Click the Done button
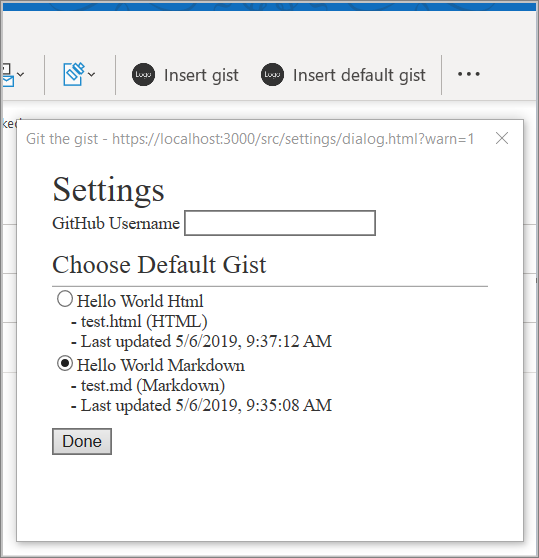Viewport: 539px width, 558px height. pos(82,441)
